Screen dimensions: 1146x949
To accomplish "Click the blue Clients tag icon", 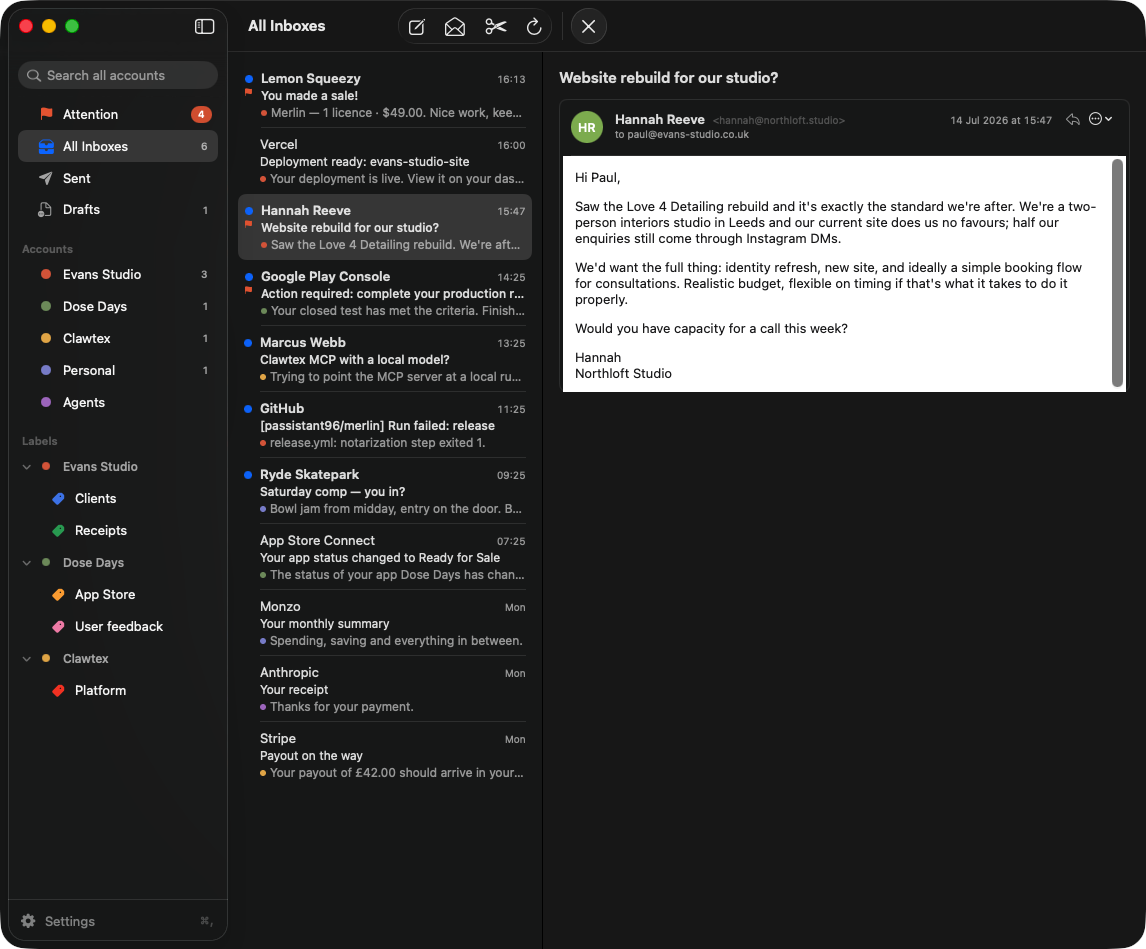I will [x=58, y=499].
